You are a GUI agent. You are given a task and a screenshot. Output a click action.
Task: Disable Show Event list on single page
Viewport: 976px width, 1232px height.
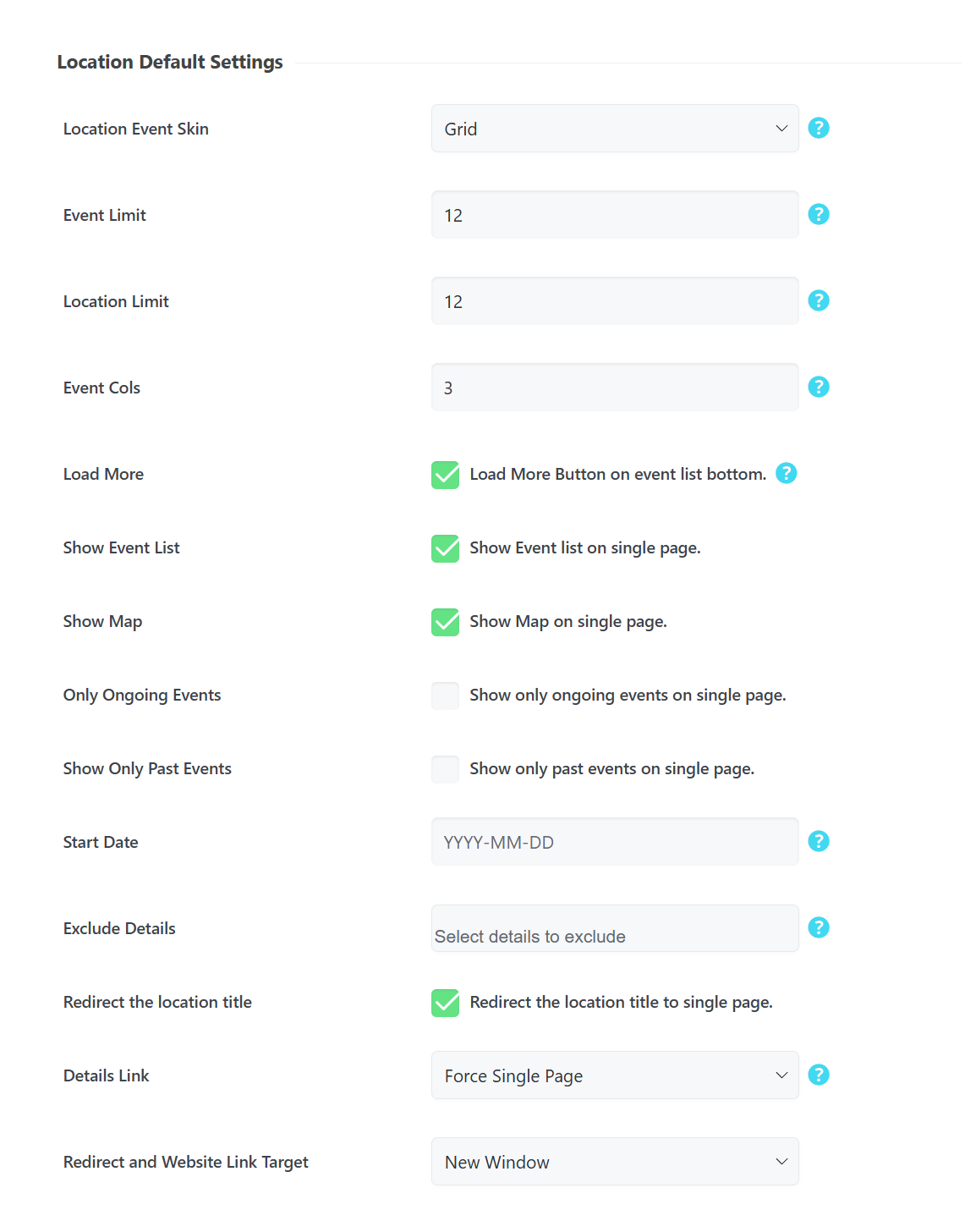[446, 548]
